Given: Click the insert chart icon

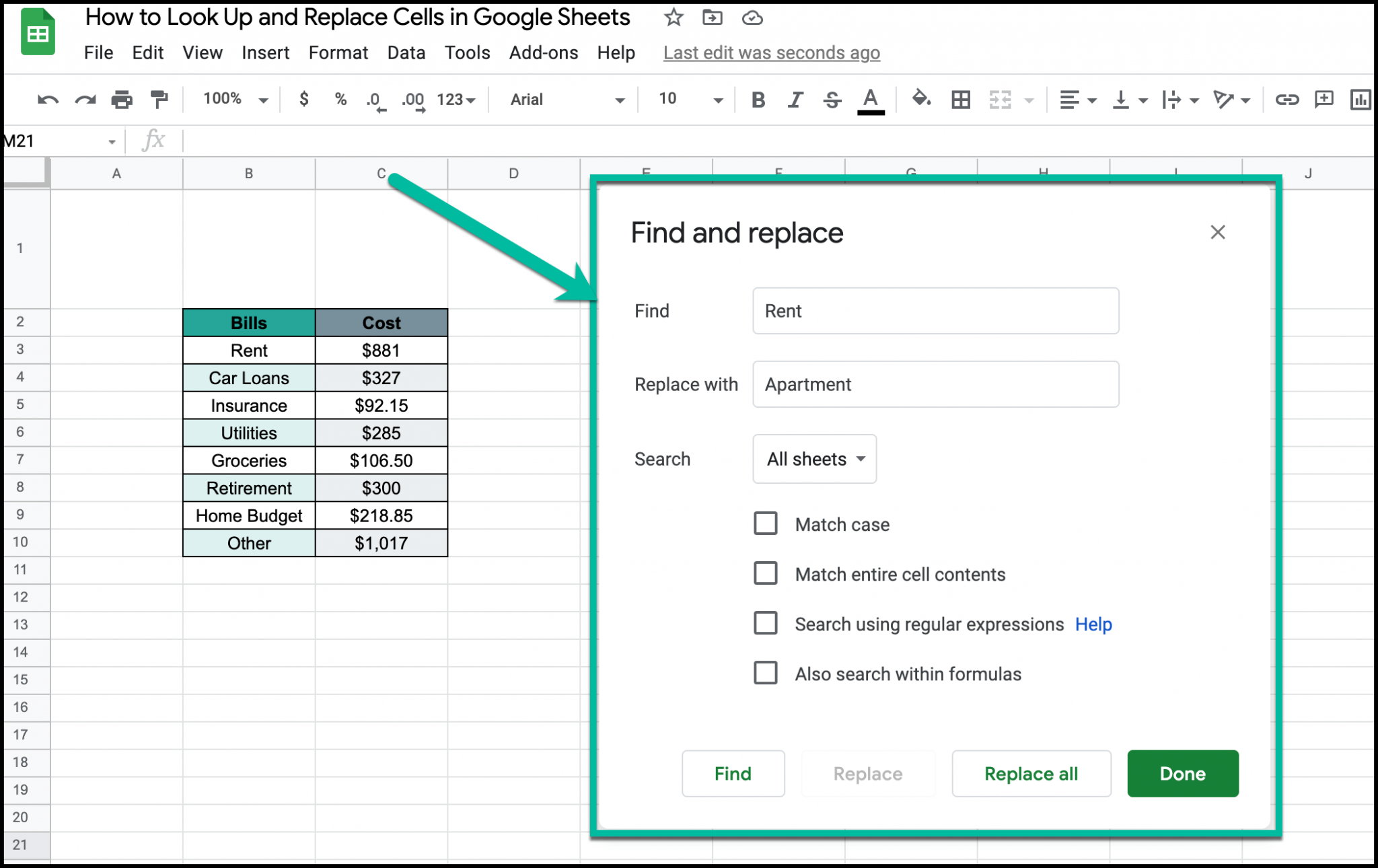Looking at the screenshot, I should (x=1361, y=100).
